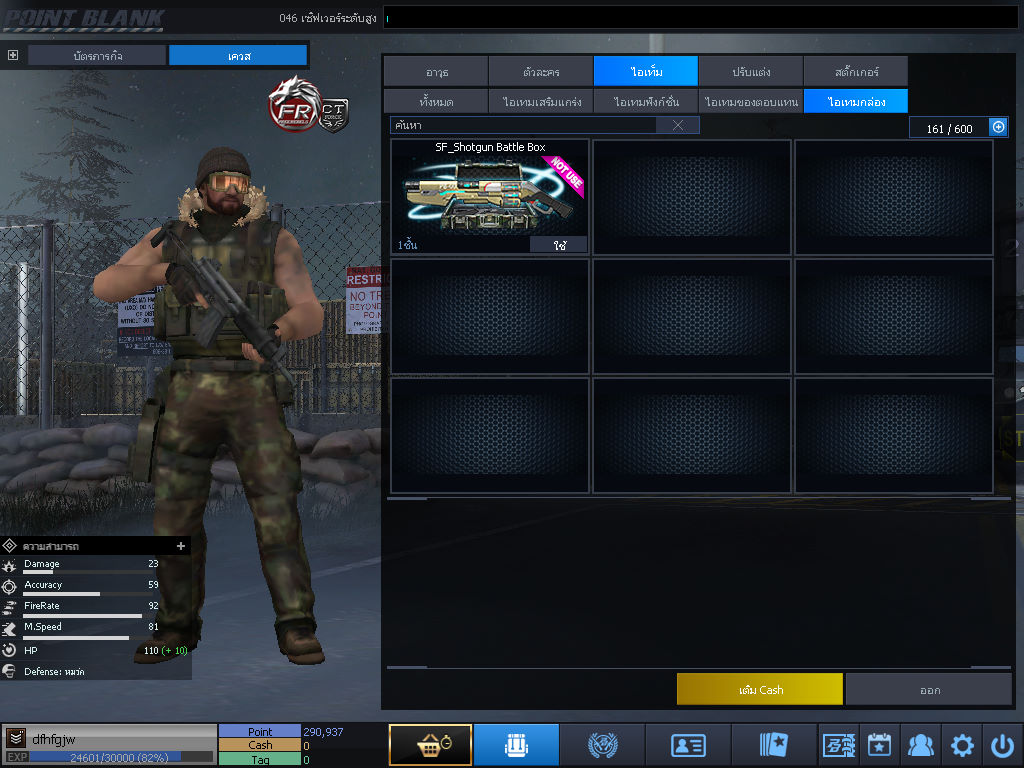The width and height of the screenshot is (1024, 768).
Task: Switch to the อาวุธ tab
Action: (x=436, y=72)
